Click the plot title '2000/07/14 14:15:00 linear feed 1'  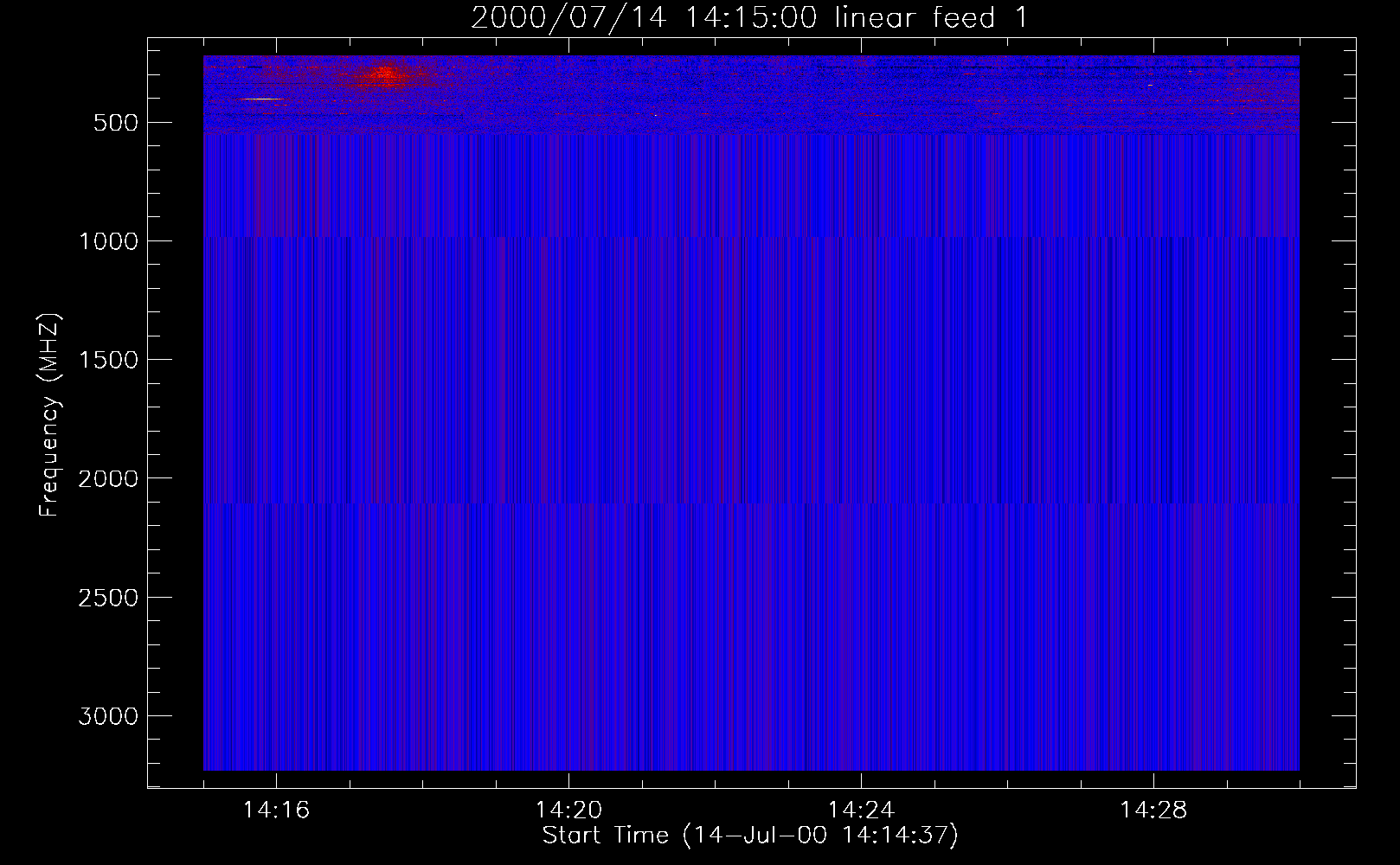[x=749, y=17]
